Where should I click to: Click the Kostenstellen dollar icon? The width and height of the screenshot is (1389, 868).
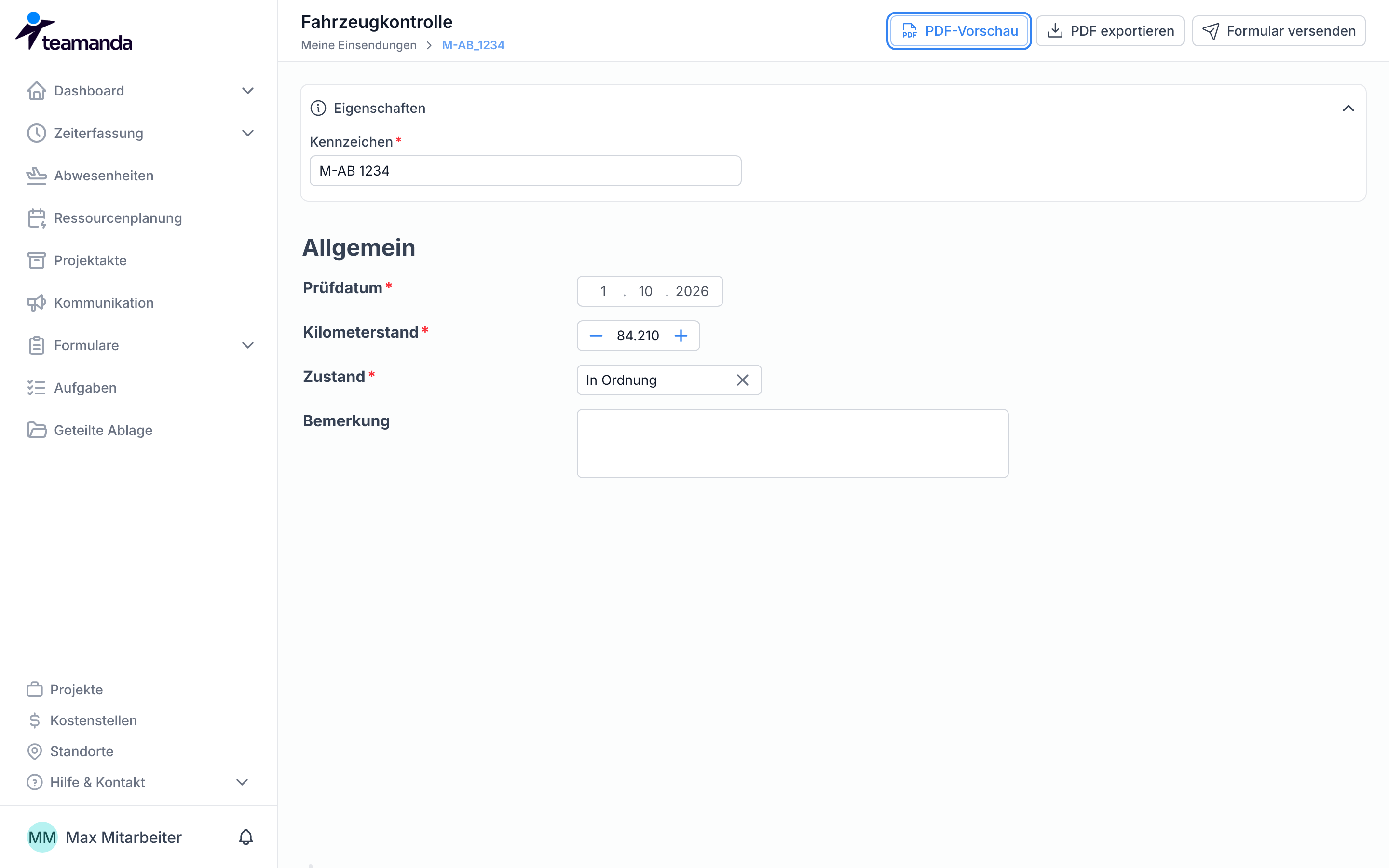(34, 720)
